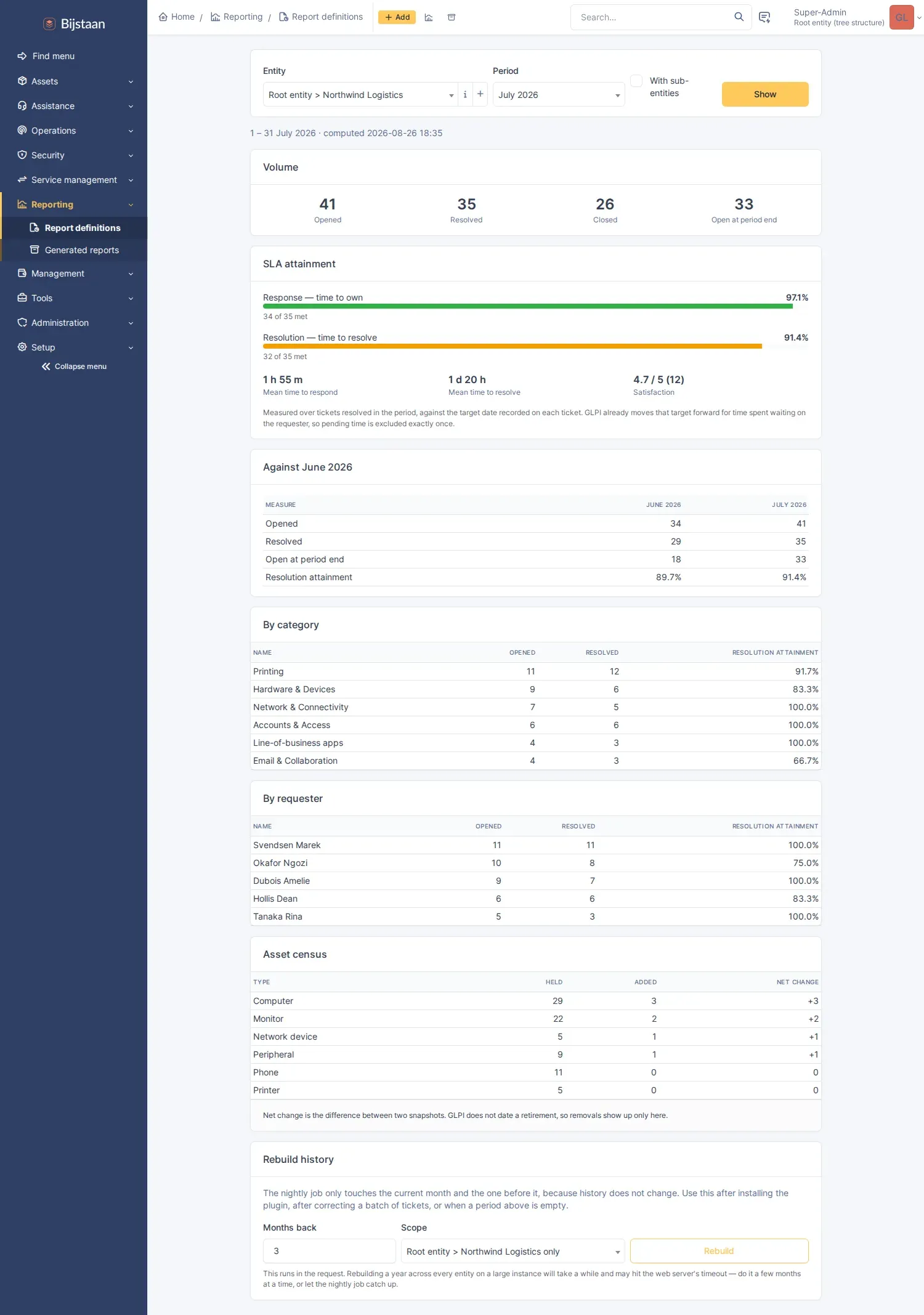Expand the Service management chevron
This screenshot has width=924, height=1315.
(x=131, y=180)
